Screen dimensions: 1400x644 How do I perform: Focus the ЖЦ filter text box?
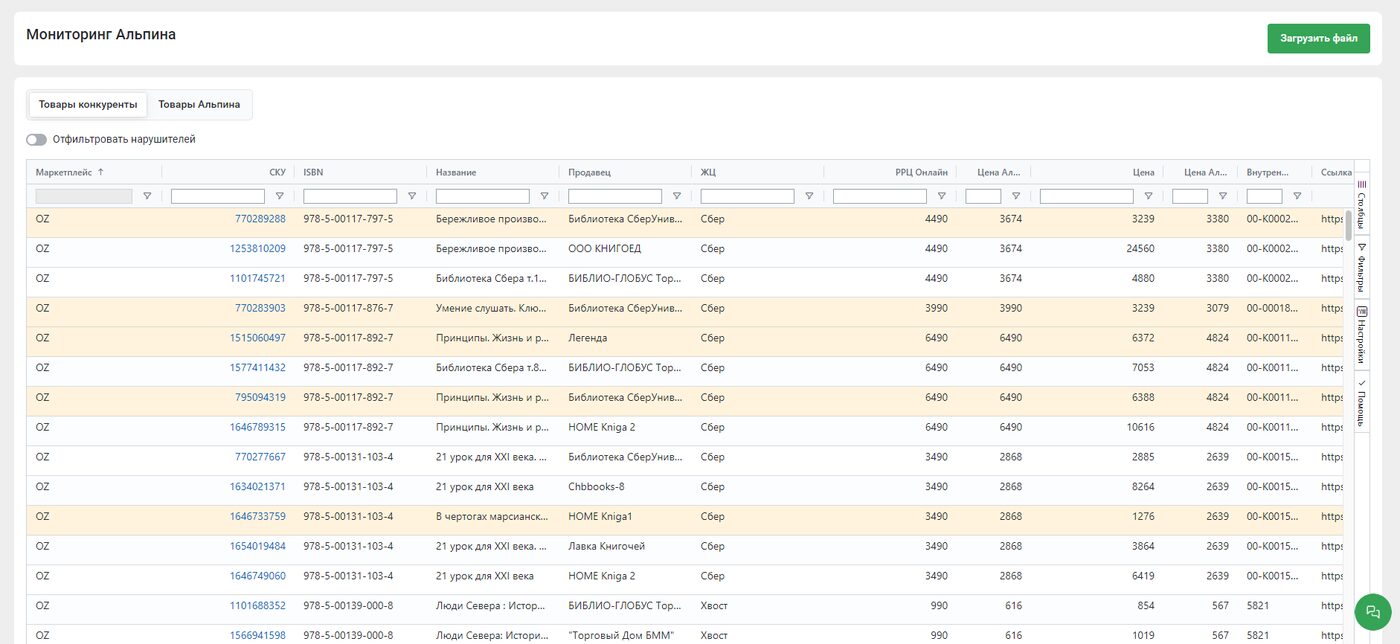click(x=747, y=197)
